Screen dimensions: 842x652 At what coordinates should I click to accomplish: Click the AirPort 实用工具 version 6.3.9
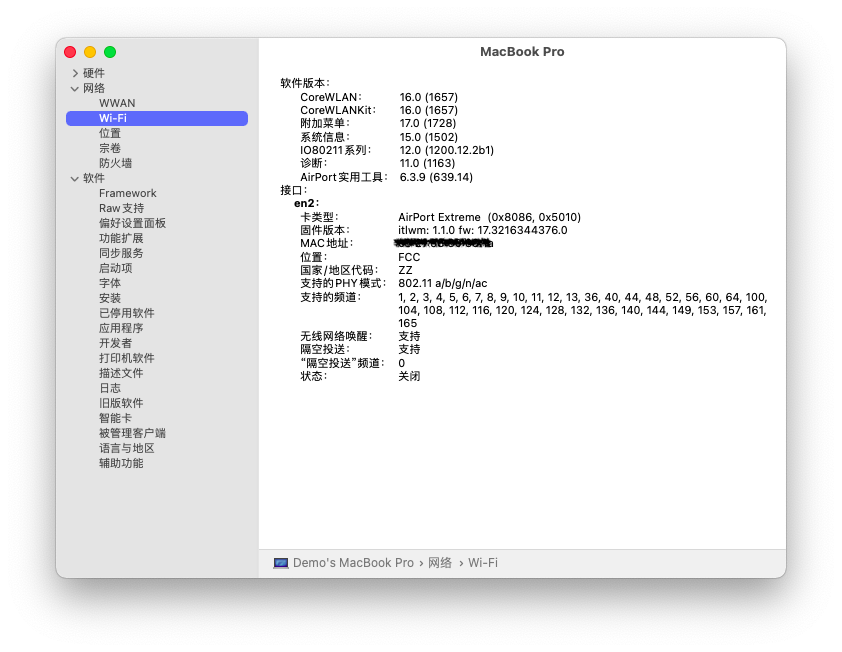[436, 177]
